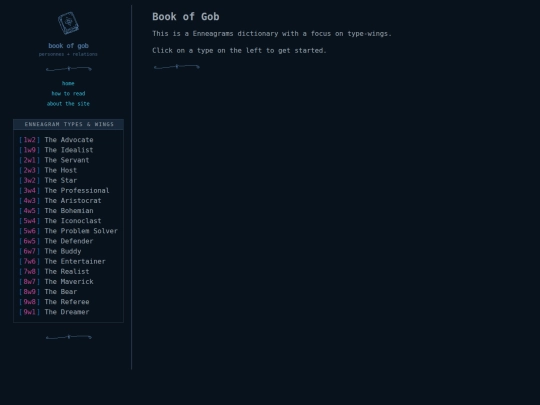Select 1w2 The Advocate
This screenshot has height=405, width=540.
[56, 140]
